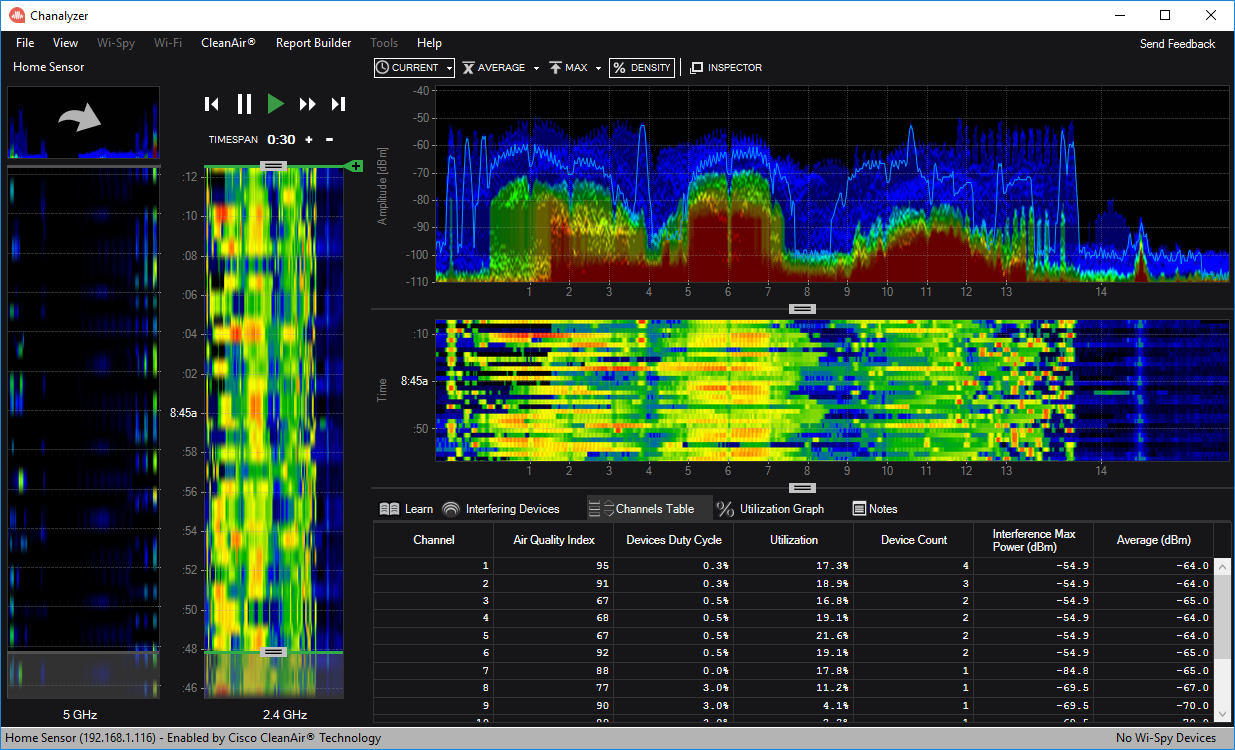Viewport: 1235px width, 750px height.
Task: Toggle the Max trace display
Action: (568, 68)
